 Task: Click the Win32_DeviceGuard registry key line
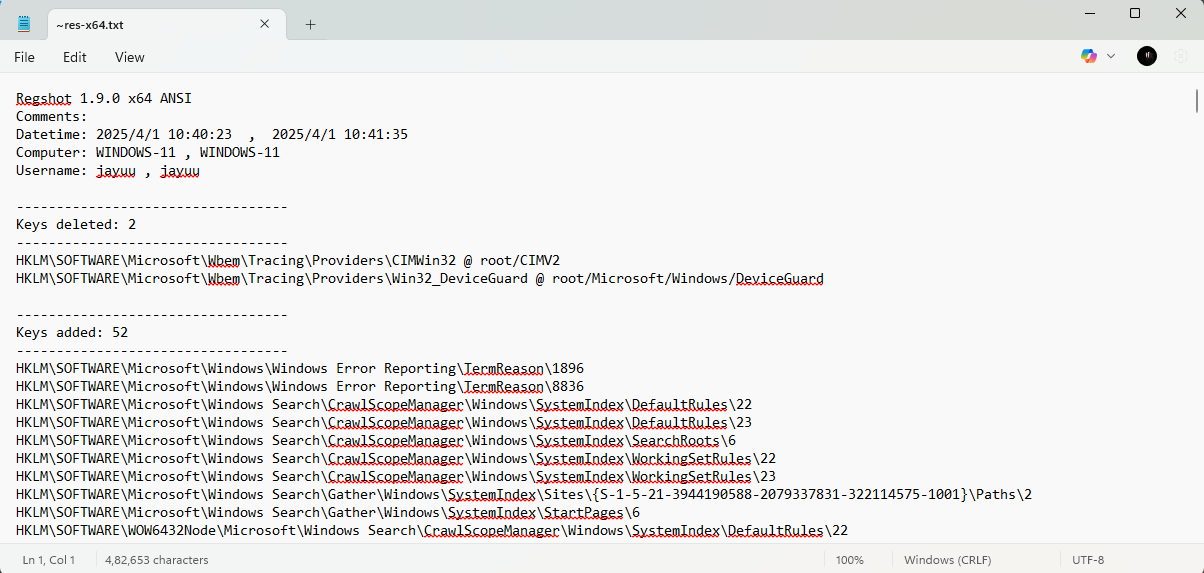click(420, 278)
